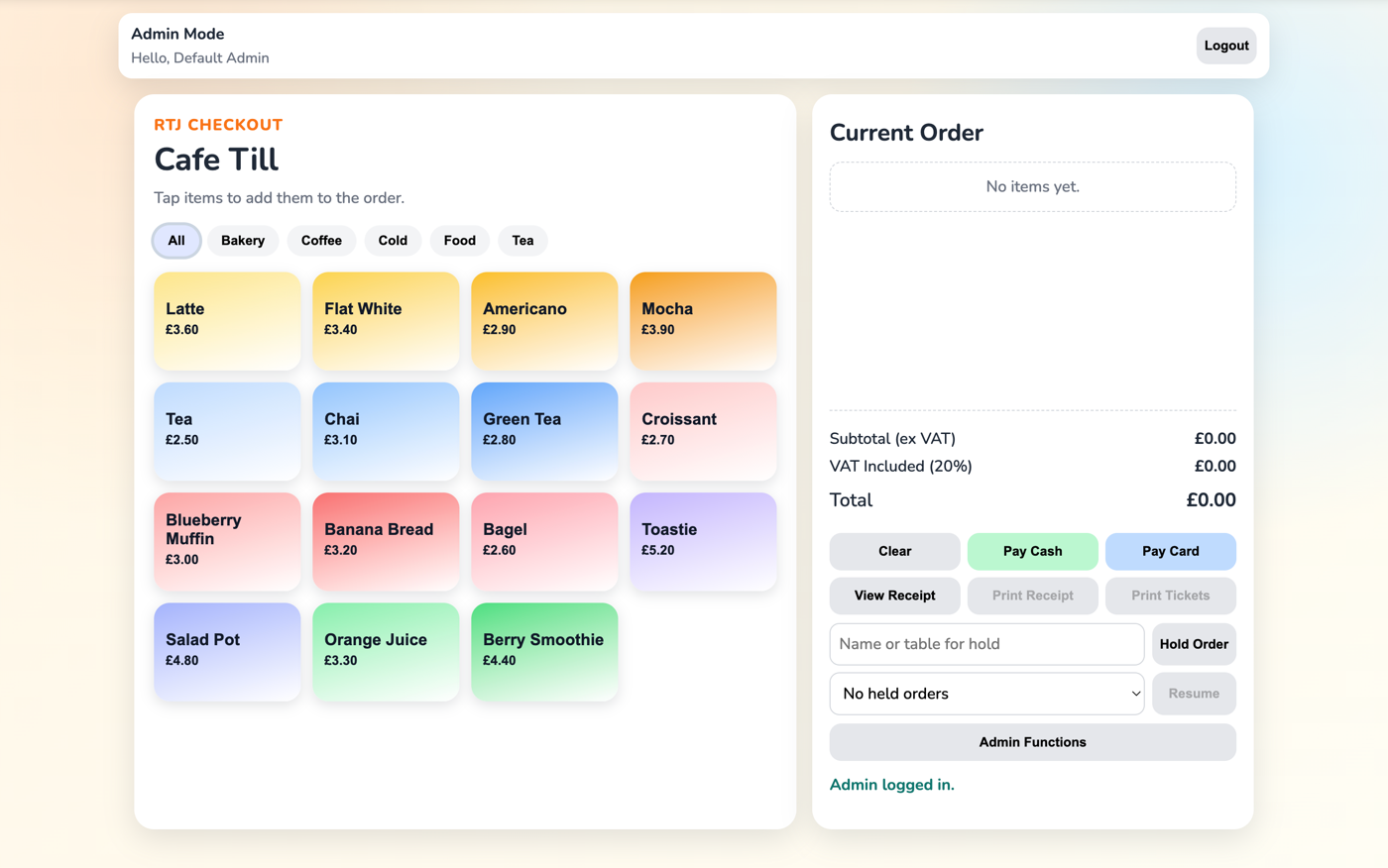Clear the current order
Image resolution: width=1388 pixels, height=868 pixels.
(x=894, y=551)
